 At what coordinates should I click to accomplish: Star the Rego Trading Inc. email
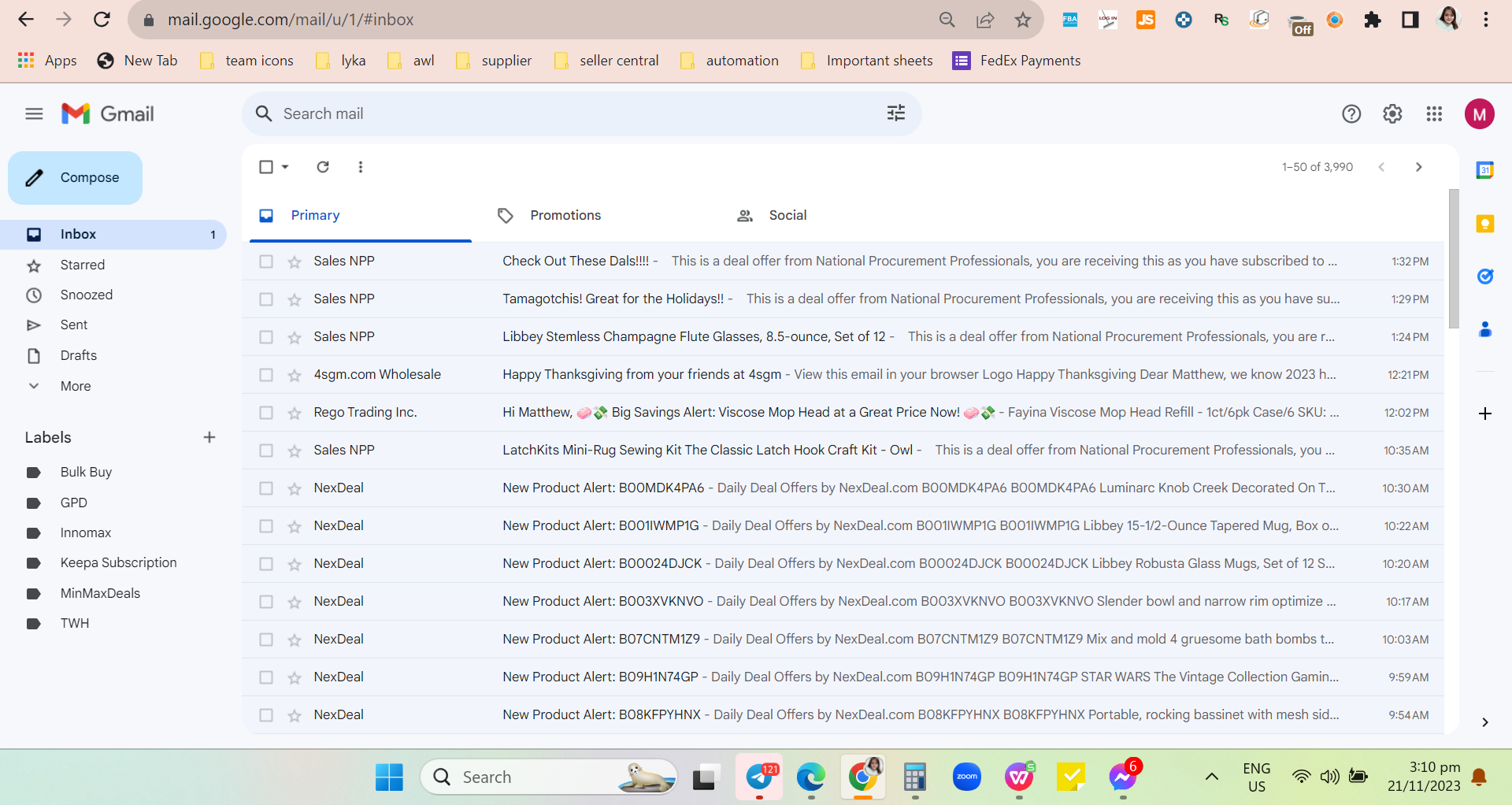[295, 414]
